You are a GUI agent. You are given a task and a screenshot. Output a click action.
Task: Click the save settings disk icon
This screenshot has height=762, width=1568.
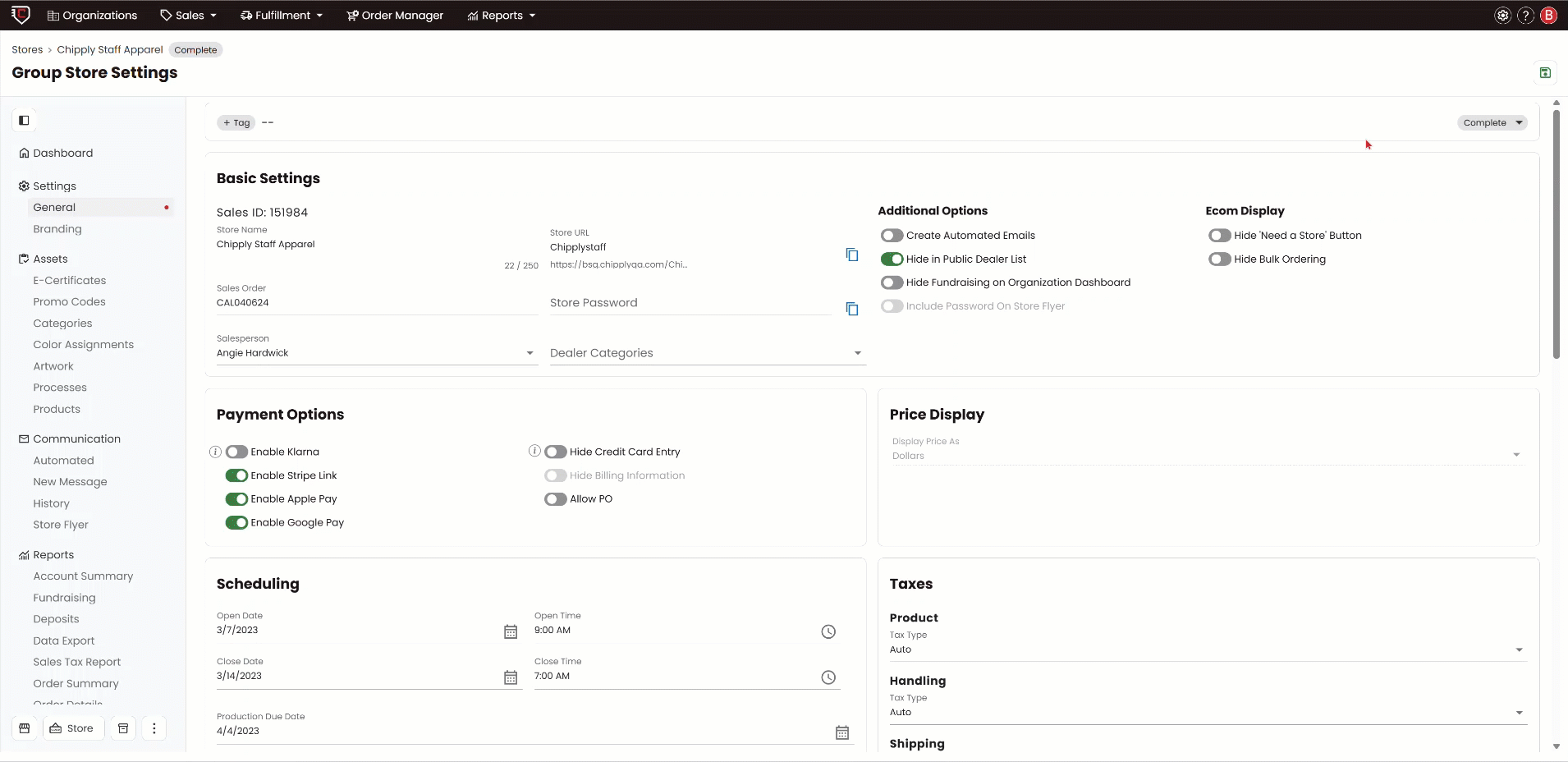[1544, 72]
